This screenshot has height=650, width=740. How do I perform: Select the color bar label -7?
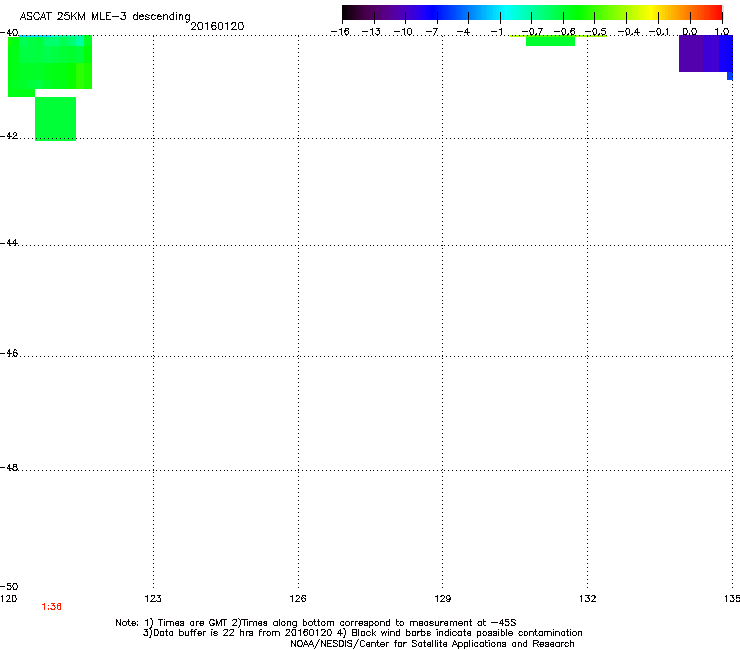pos(432,32)
